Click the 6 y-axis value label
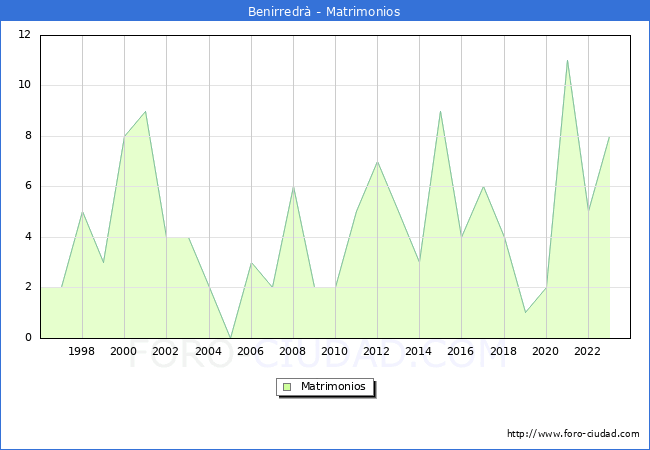This screenshot has height=450, width=650. 28,187
